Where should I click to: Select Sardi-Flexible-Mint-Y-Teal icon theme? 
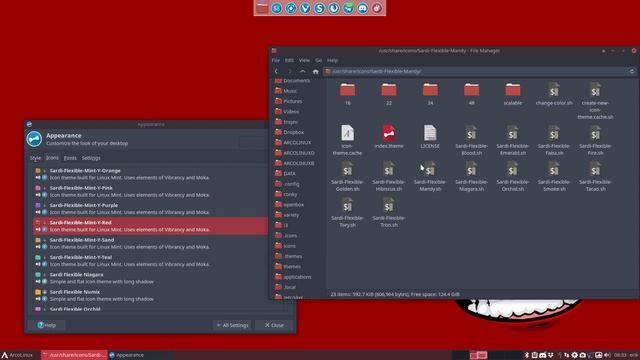(x=150, y=261)
